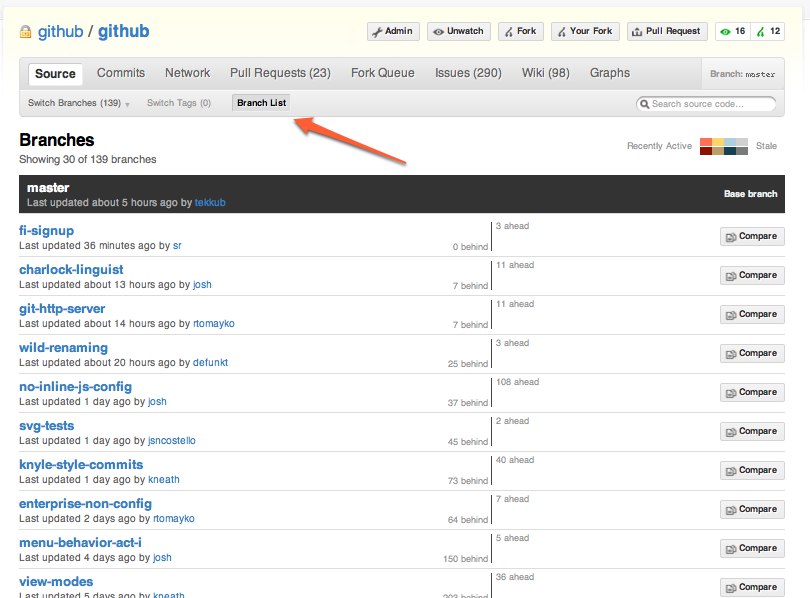Expand the Switch Branches (139) dropdown
The image size is (810, 598).
[79, 103]
